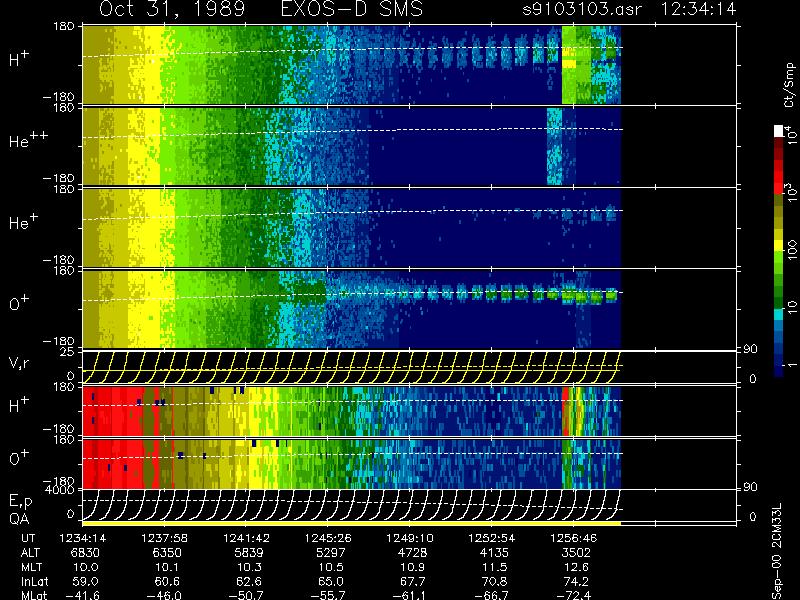The width and height of the screenshot is (800, 600).
Task: Select the 'QA' row label
Action: tap(19, 519)
